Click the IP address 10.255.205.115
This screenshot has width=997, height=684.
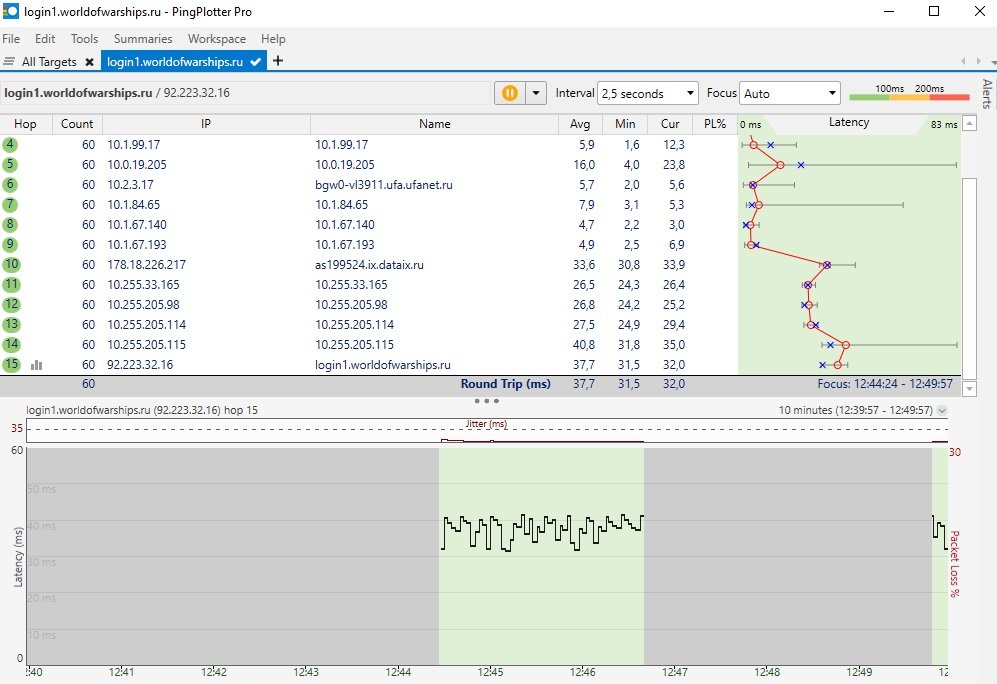[x=146, y=345]
